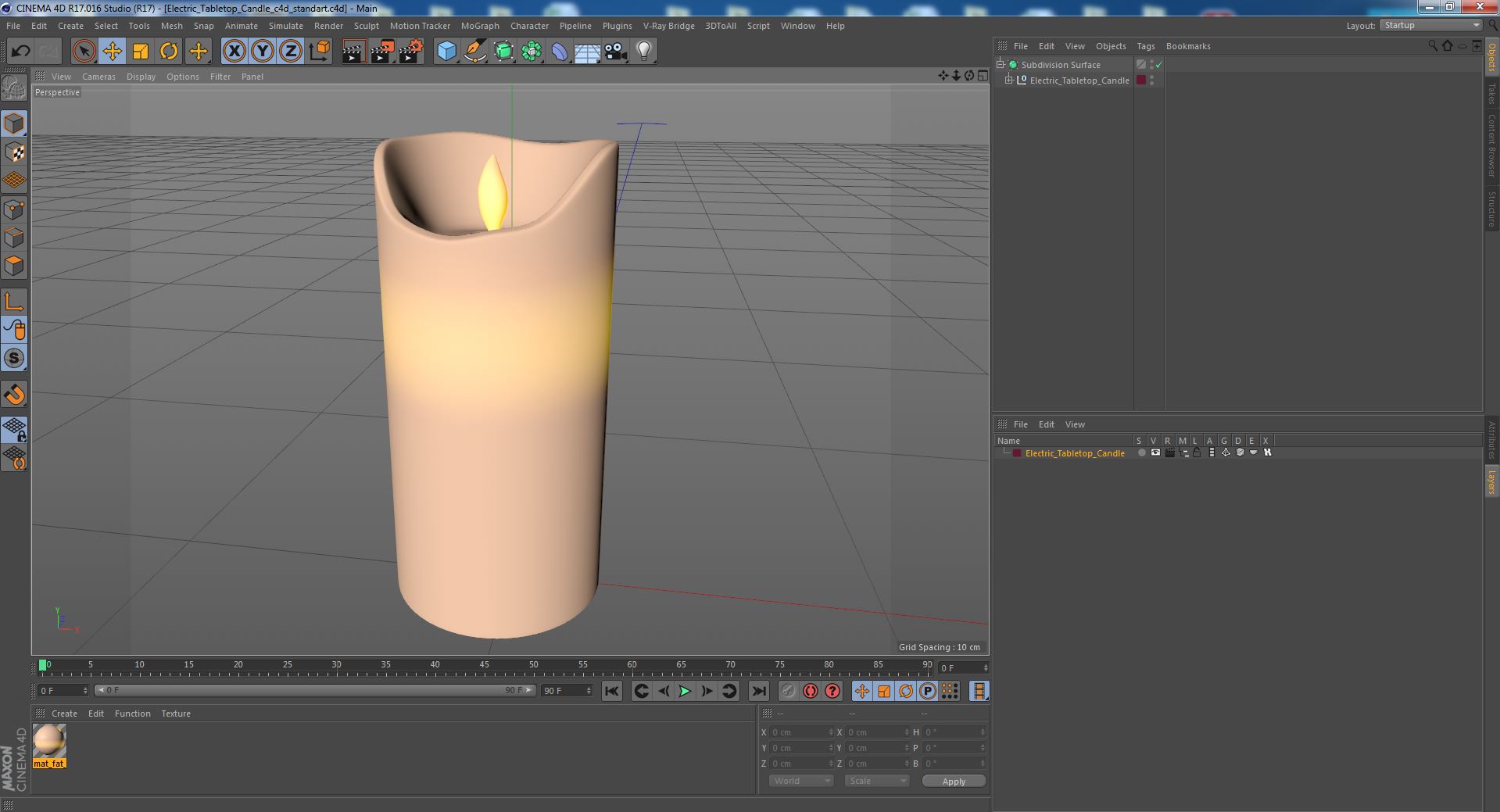Open Edit Render Settings
Screen dimensions: 1500x812
click(x=411, y=52)
